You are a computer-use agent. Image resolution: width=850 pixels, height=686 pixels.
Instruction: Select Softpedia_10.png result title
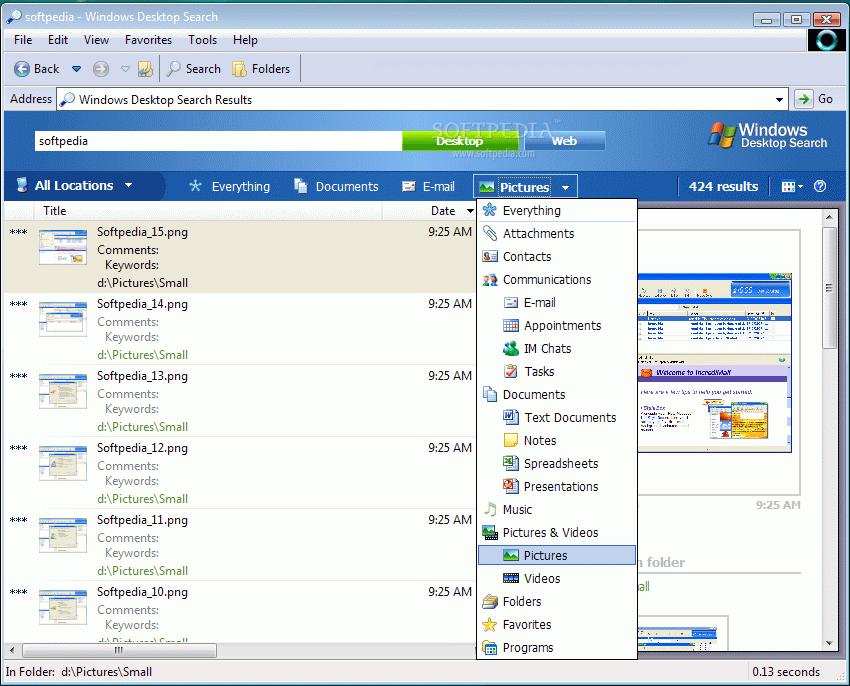143,592
